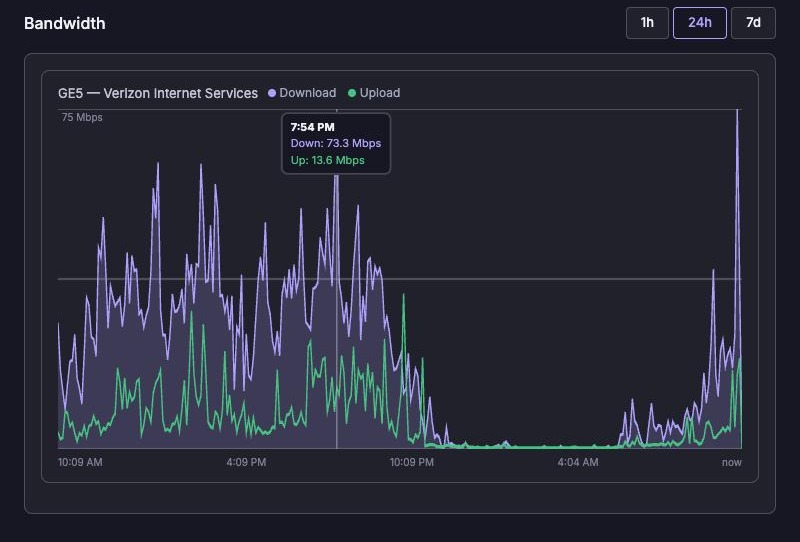Click the 10:09 AM axis label
Screen dimensions: 800x542
tap(80, 462)
